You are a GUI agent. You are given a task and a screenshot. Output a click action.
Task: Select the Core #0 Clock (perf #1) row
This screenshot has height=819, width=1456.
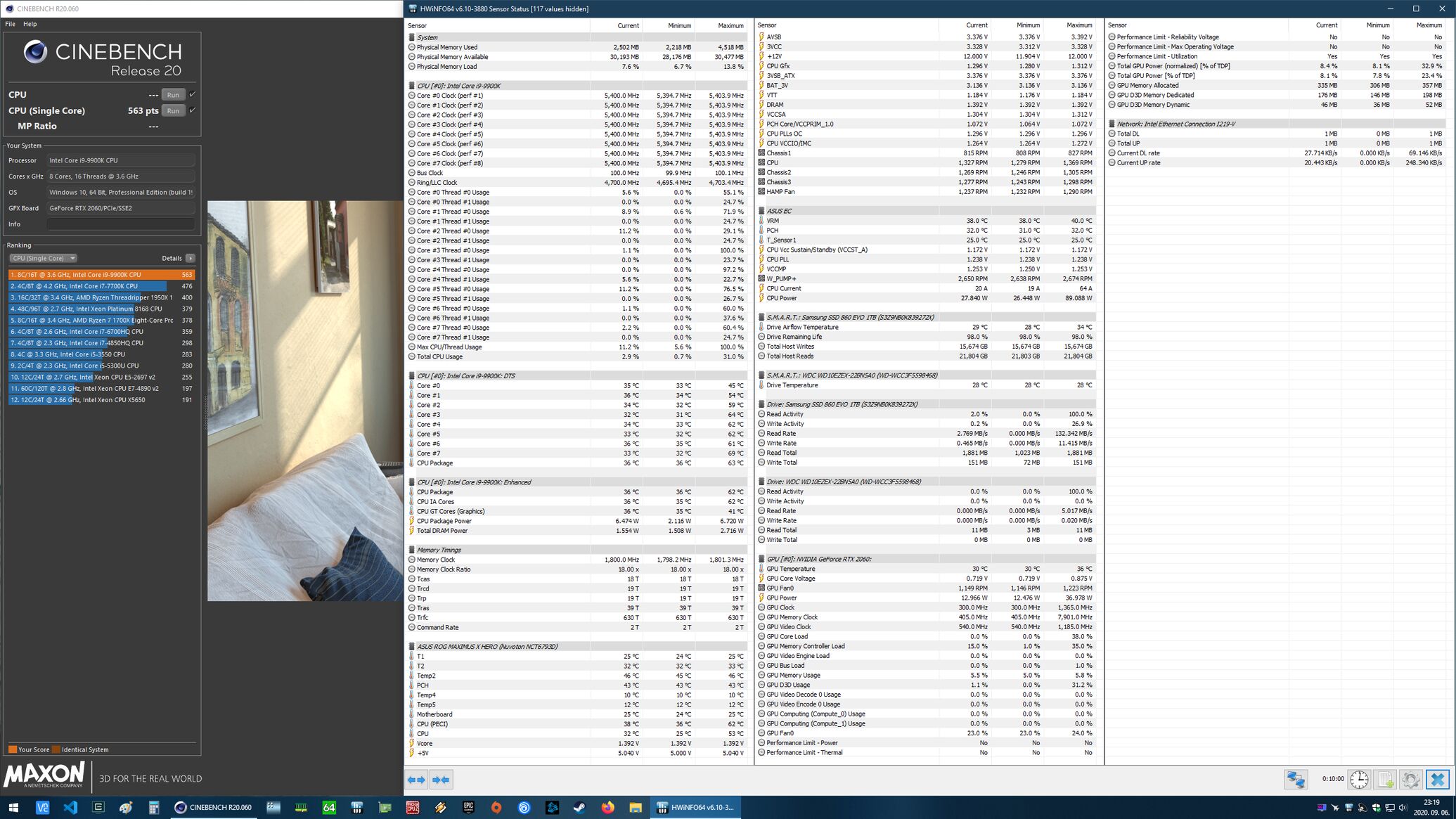(576, 96)
